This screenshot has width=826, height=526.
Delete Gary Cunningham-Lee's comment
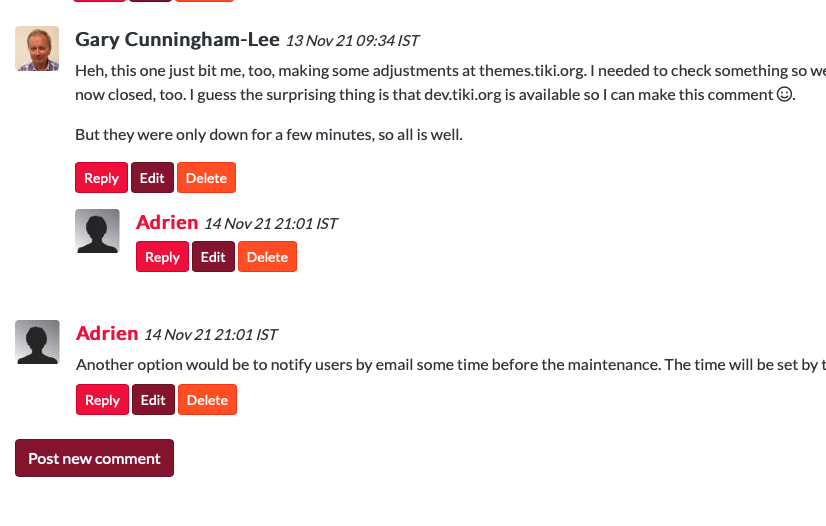click(206, 178)
